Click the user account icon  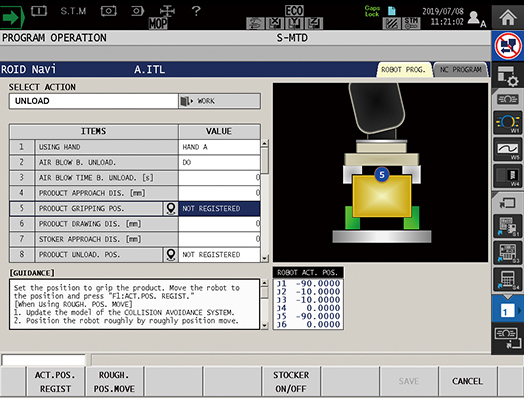pos(476,18)
